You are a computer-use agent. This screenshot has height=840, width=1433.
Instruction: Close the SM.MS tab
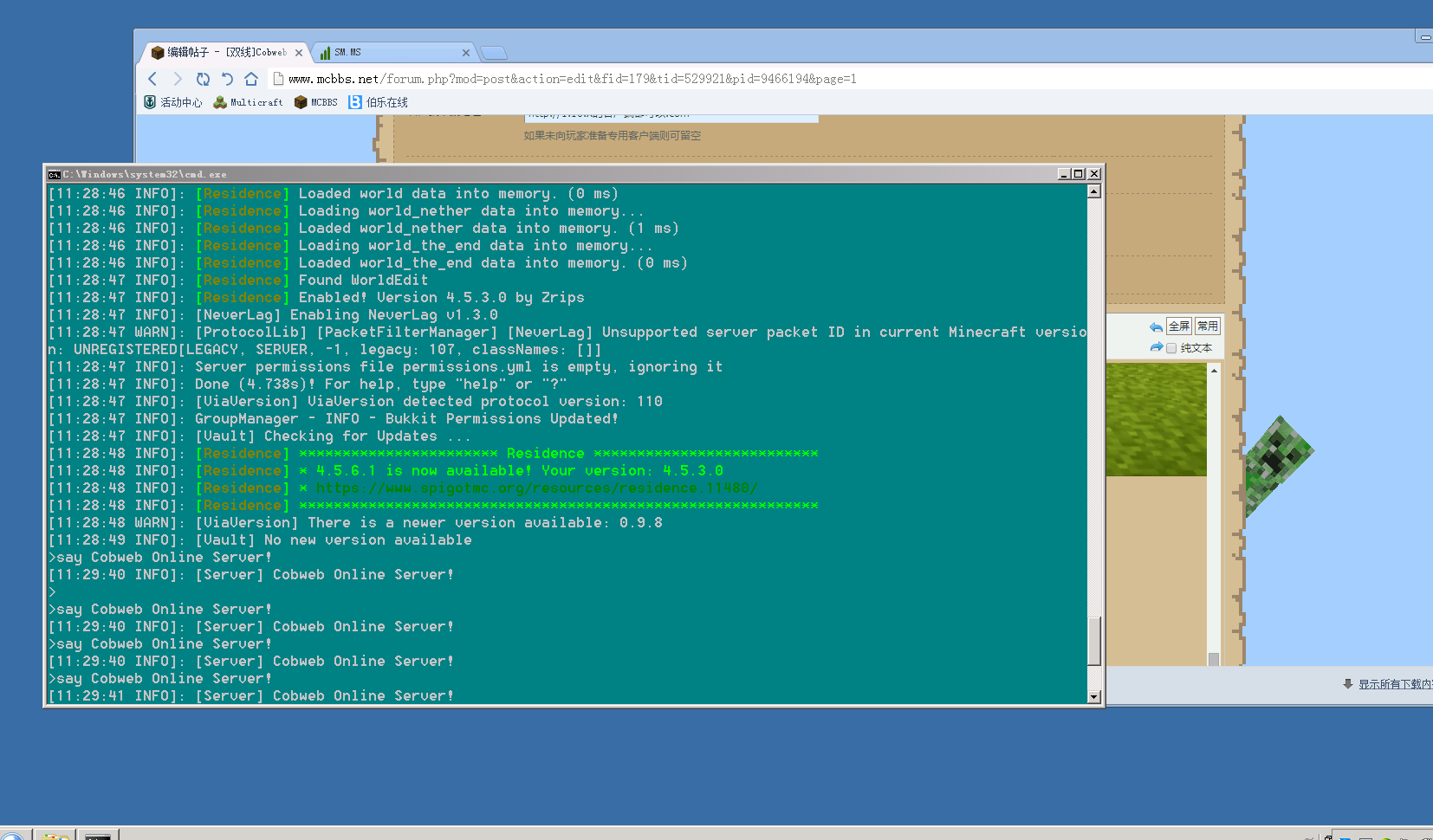(x=465, y=53)
